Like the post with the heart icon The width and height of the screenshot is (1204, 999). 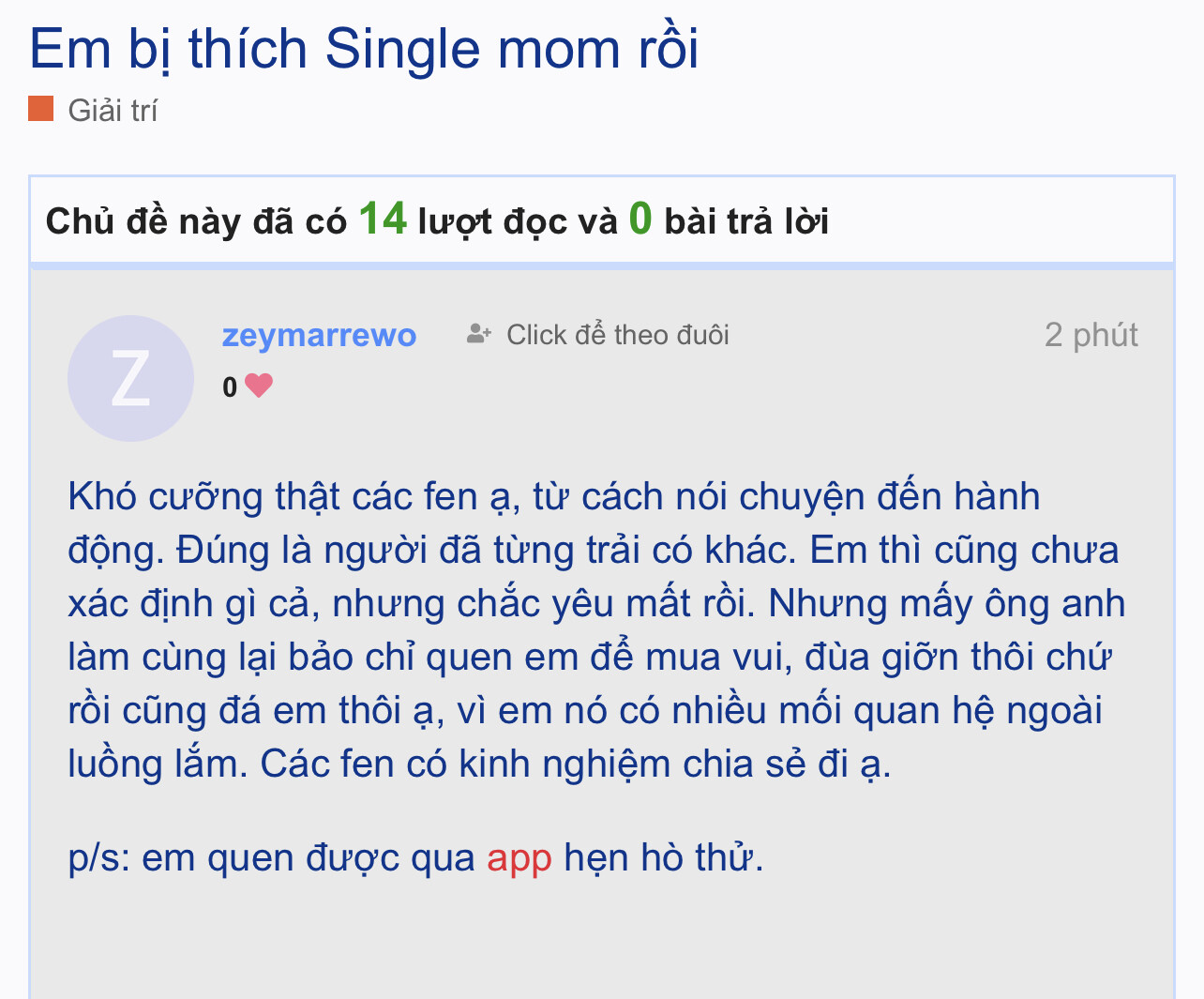(x=259, y=386)
